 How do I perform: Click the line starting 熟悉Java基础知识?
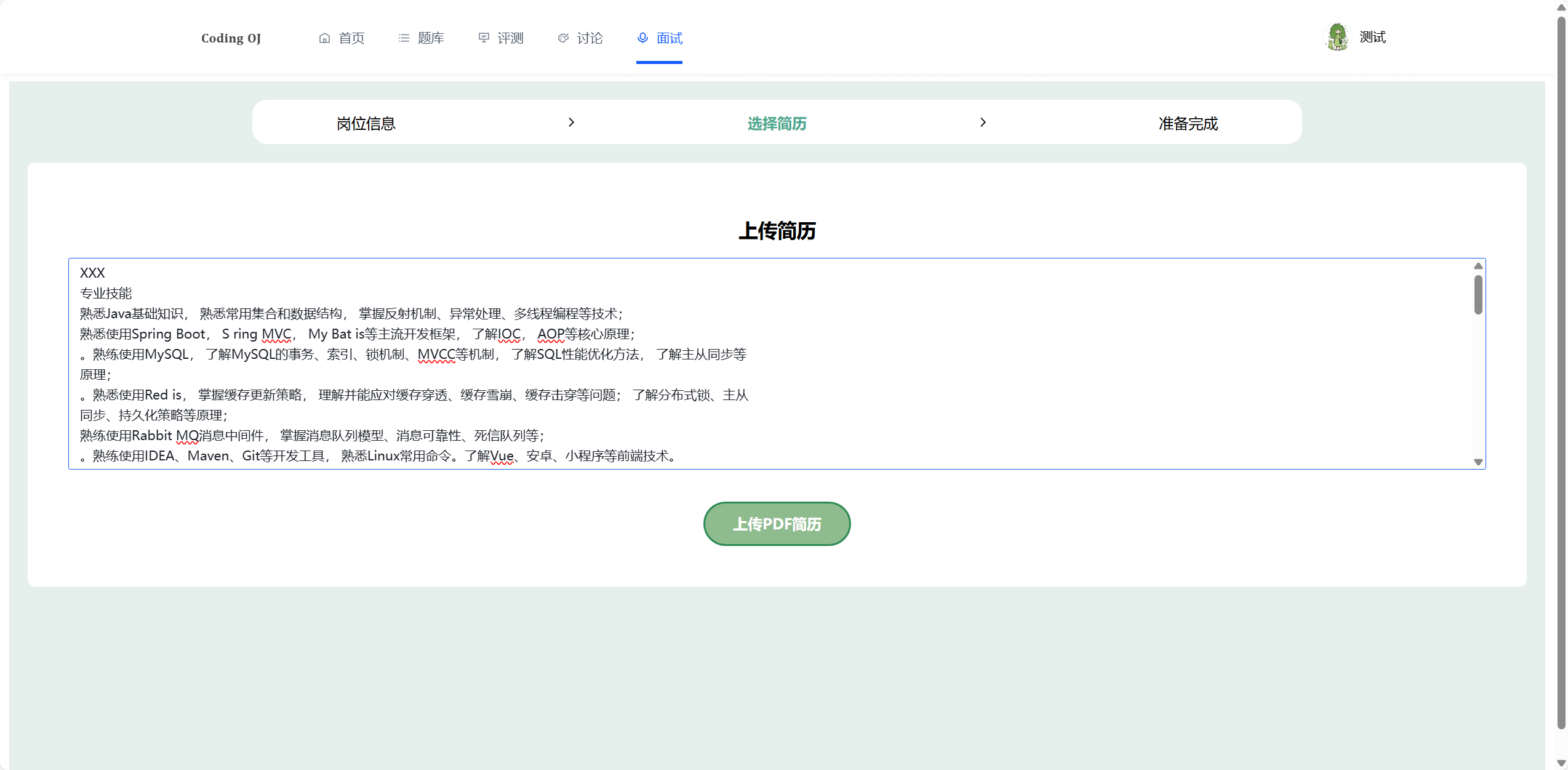[x=351, y=314]
